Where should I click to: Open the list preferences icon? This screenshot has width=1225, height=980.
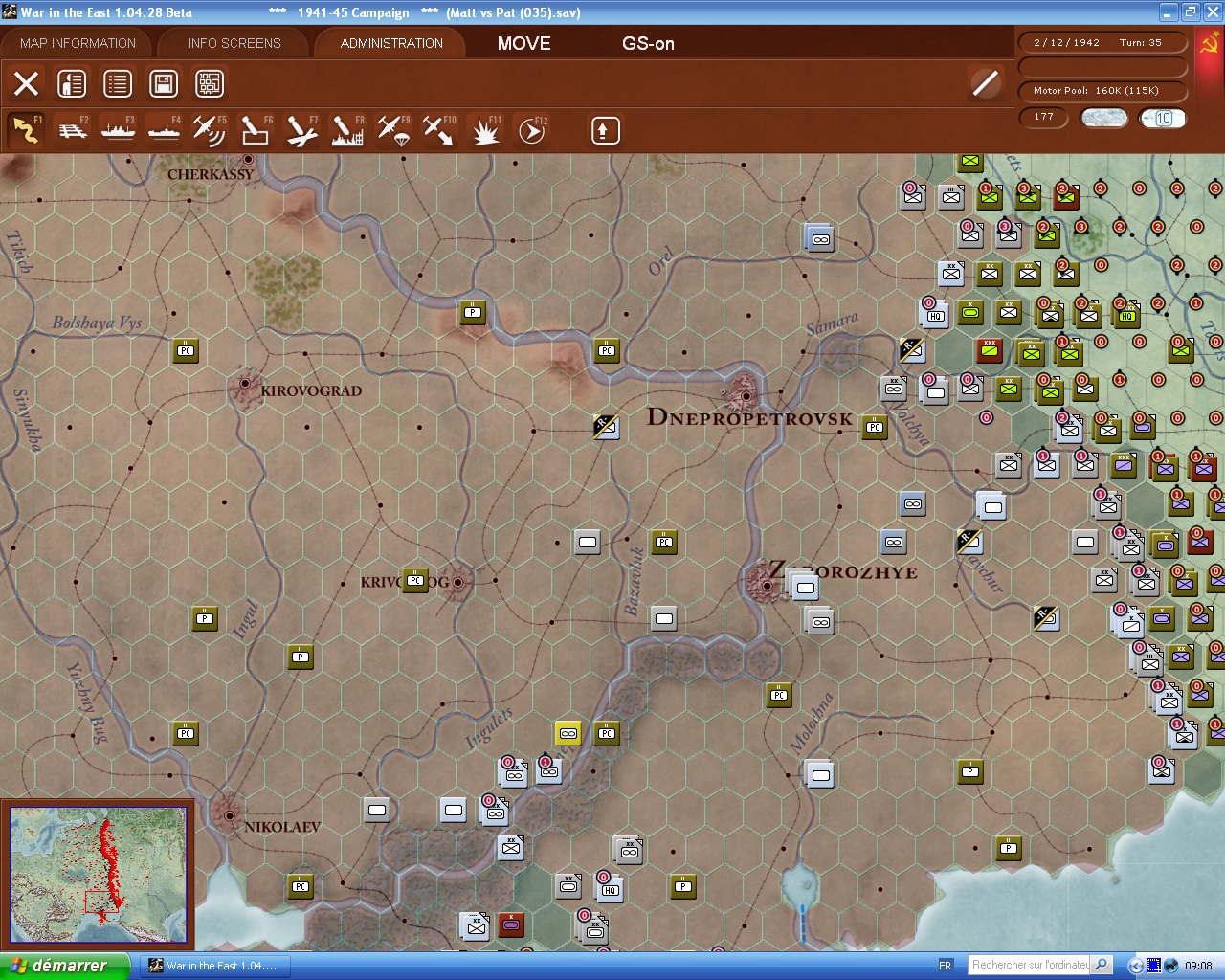tap(118, 84)
